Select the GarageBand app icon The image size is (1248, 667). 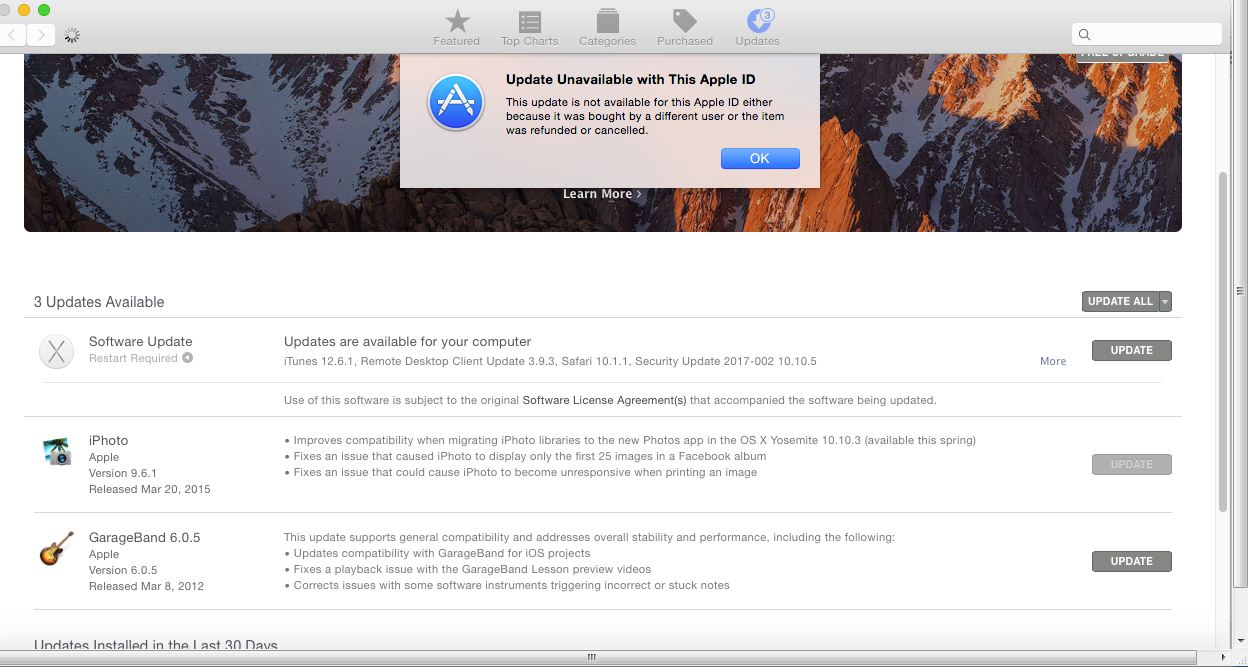pos(56,548)
